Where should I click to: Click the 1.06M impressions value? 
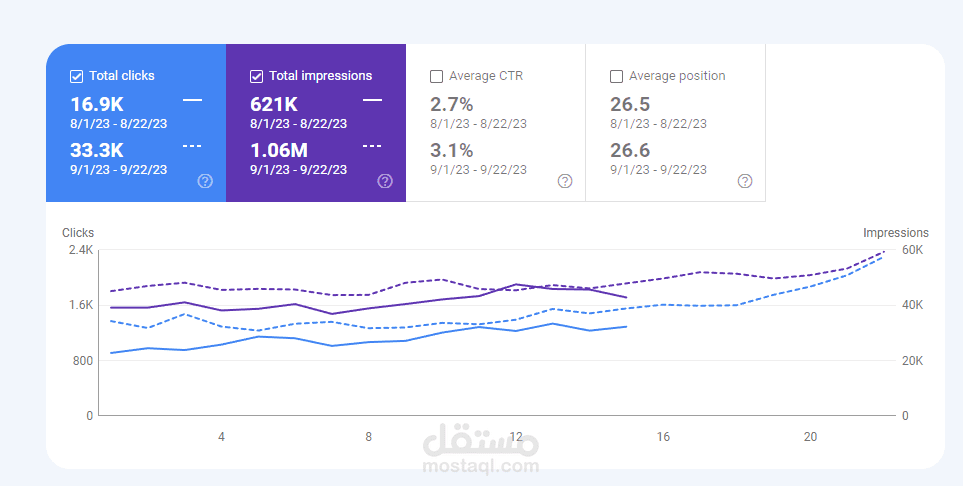tap(279, 150)
